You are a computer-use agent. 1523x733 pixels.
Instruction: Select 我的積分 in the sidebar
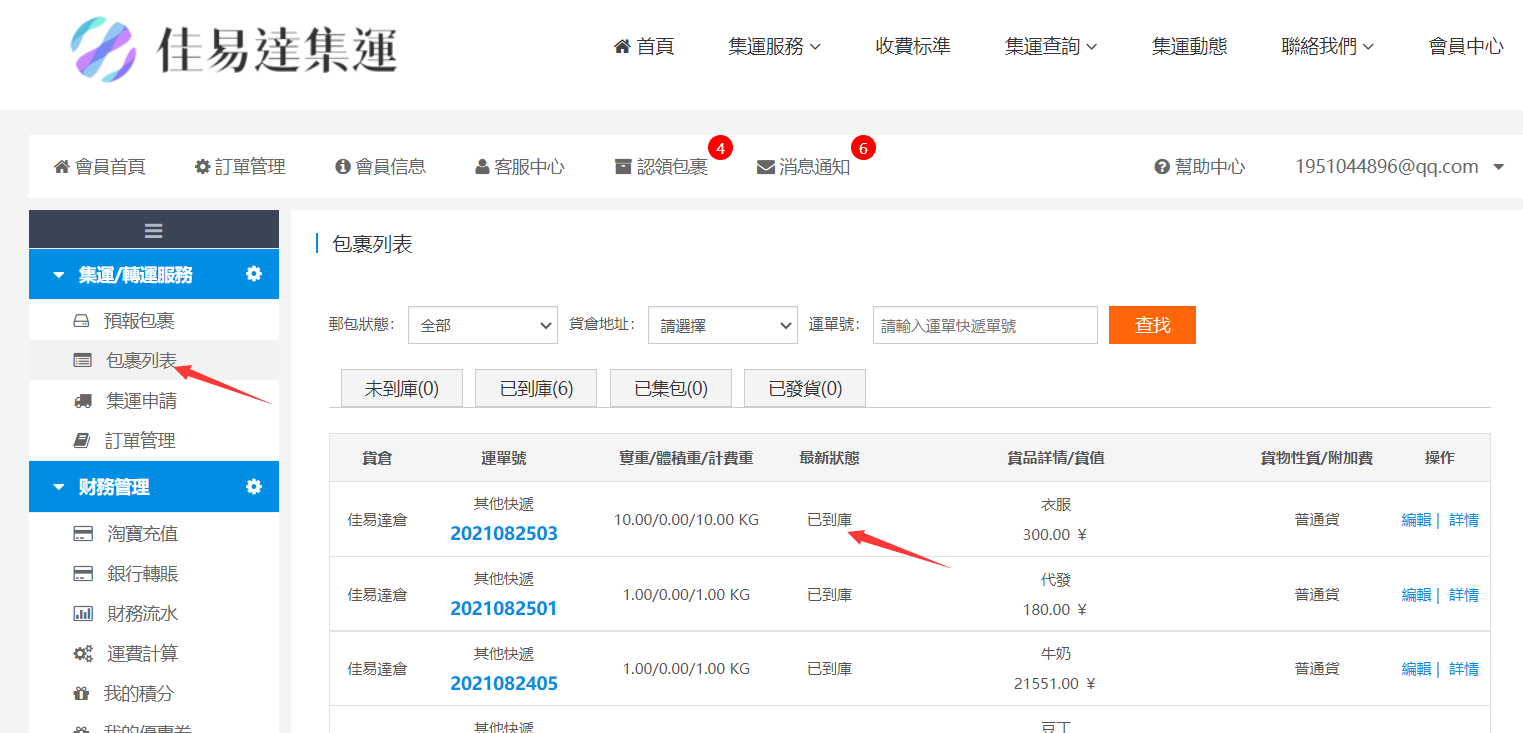(x=139, y=694)
